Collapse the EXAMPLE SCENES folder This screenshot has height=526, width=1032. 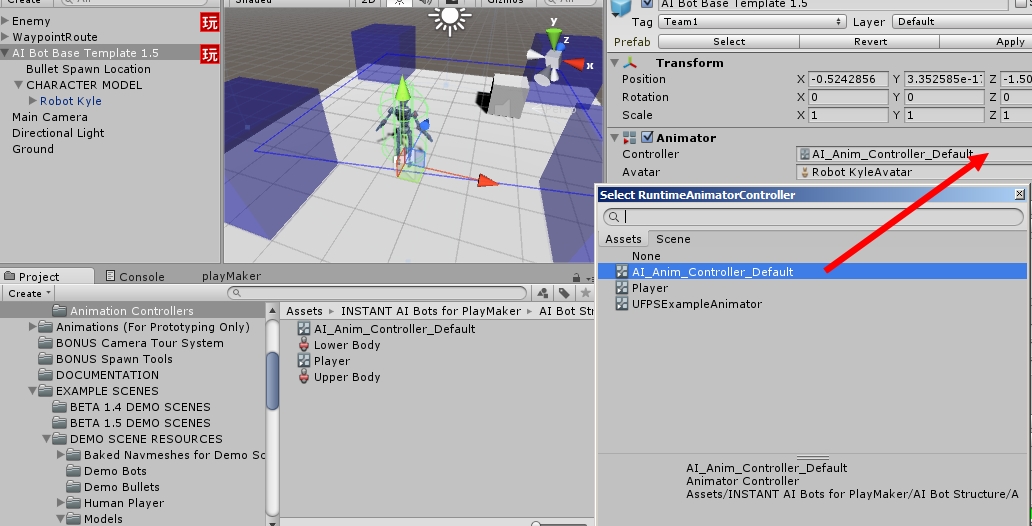pos(32,390)
